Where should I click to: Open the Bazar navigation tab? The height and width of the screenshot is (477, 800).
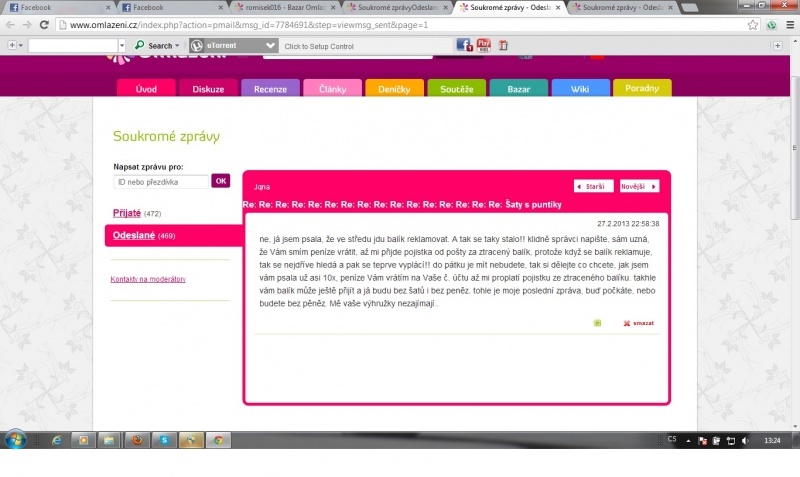(x=518, y=89)
